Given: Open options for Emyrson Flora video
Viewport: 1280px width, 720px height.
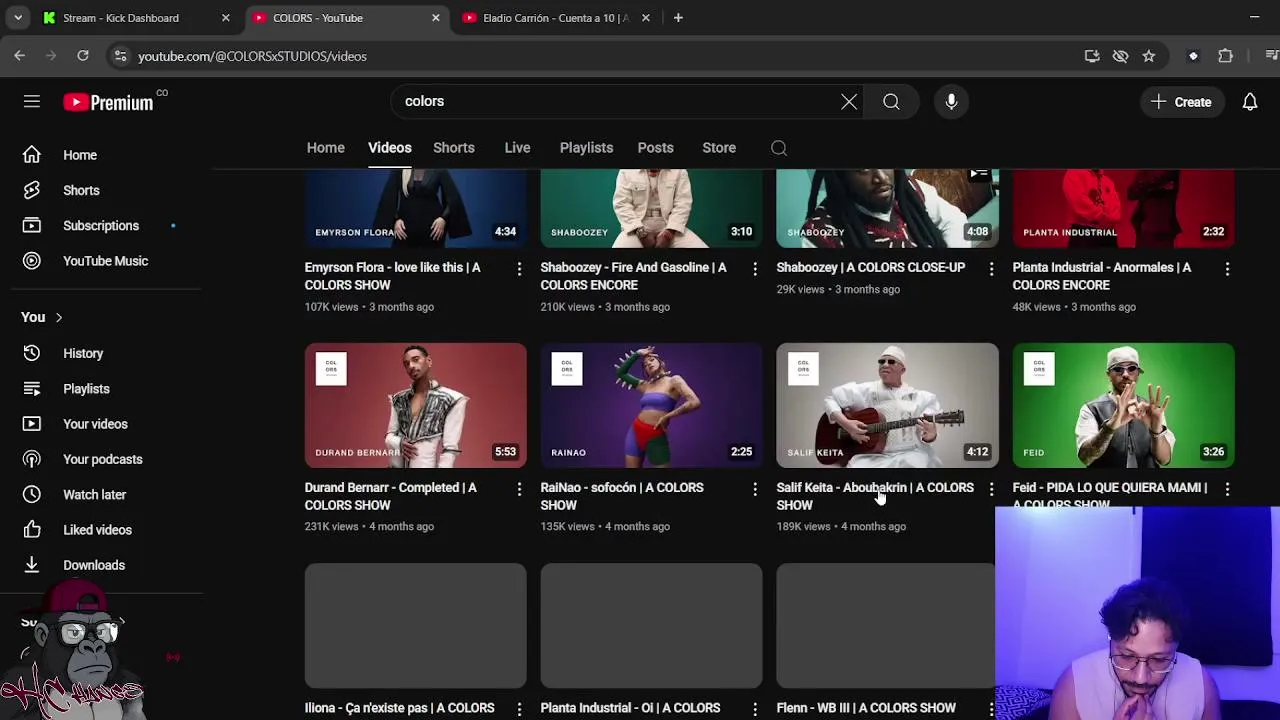Looking at the screenshot, I should [519, 268].
